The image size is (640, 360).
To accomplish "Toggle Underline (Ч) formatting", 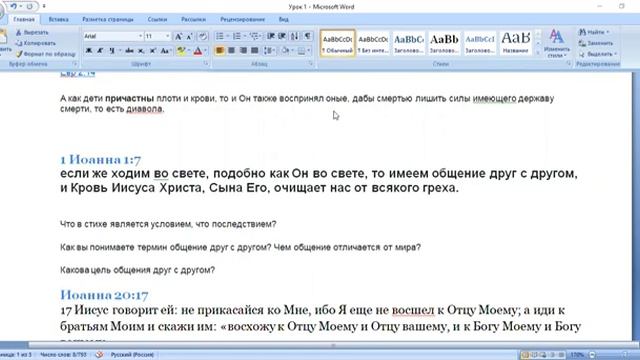I will point(111,51).
